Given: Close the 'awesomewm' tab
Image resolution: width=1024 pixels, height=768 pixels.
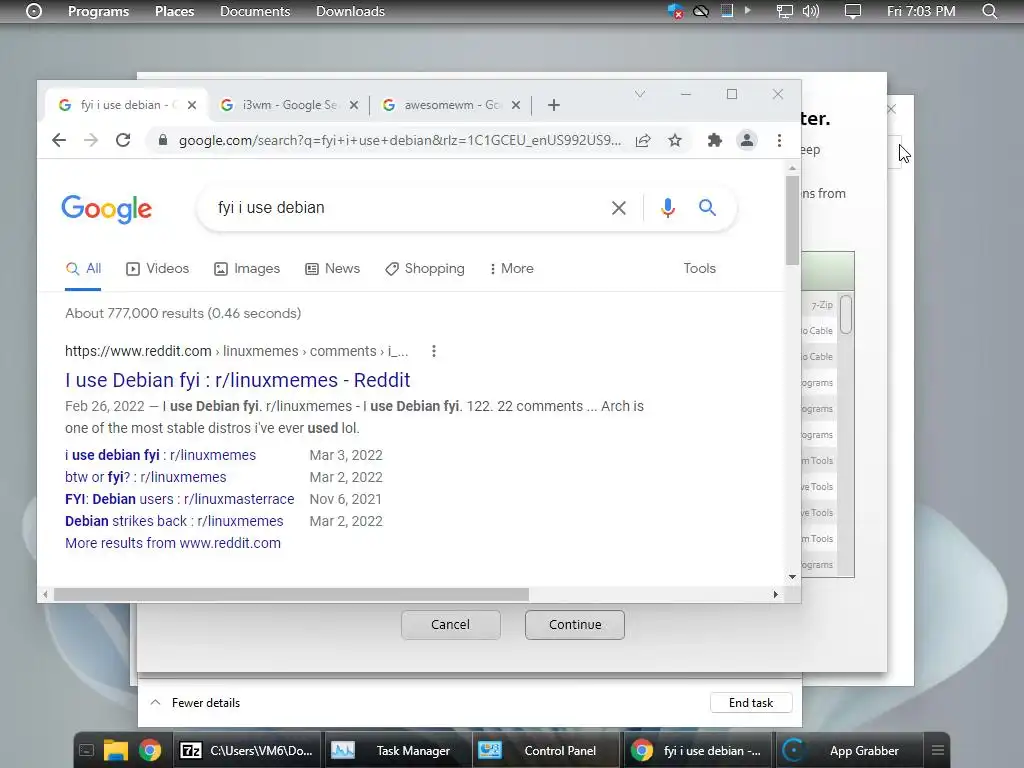Looking at the screenshot, I should (515, 105).
